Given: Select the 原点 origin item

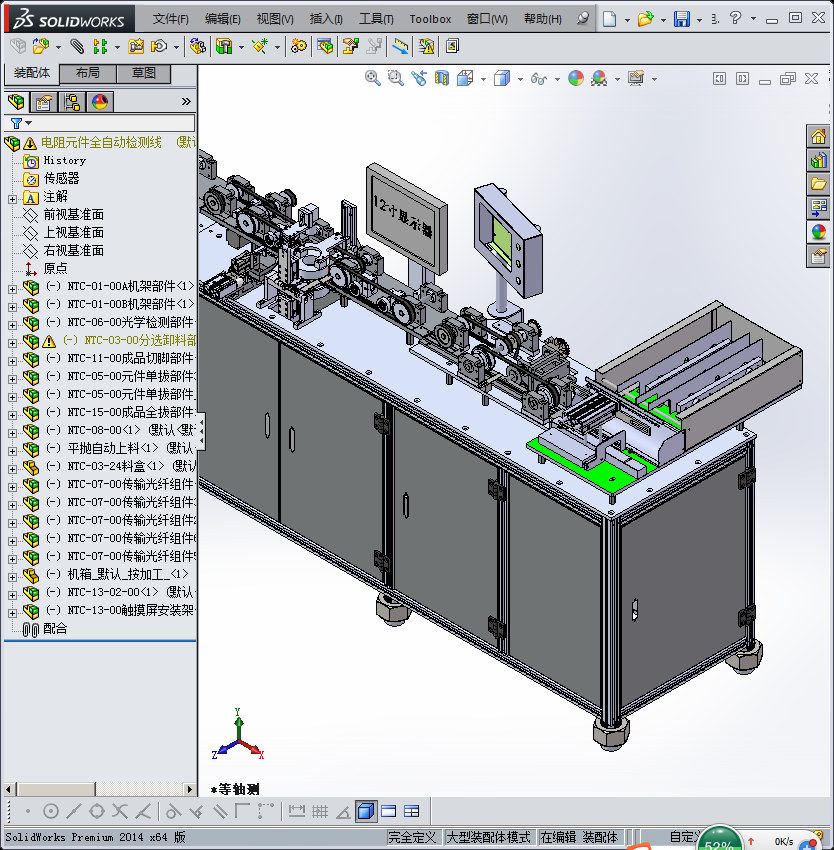Looking at the screenshot, I should 55,268.
